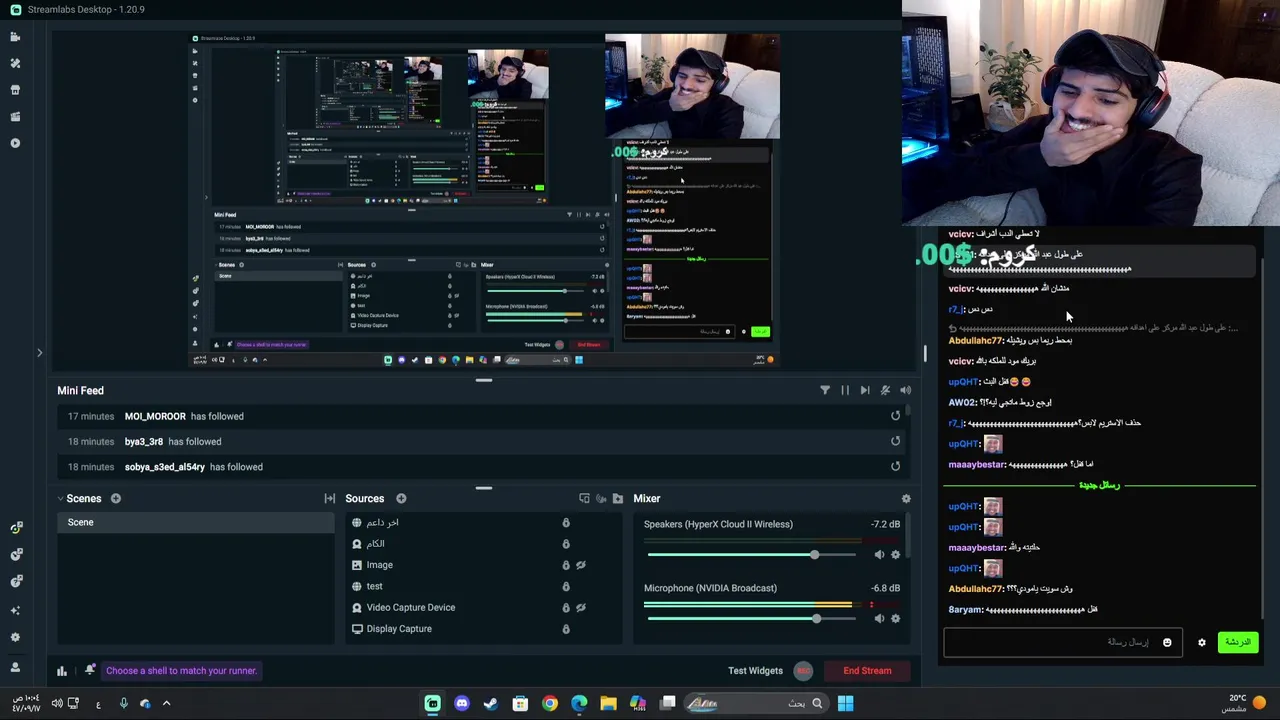Open Google Chrome from the taskbar
The width and height of the screenshot is (1280, 720).
point(549,703)
